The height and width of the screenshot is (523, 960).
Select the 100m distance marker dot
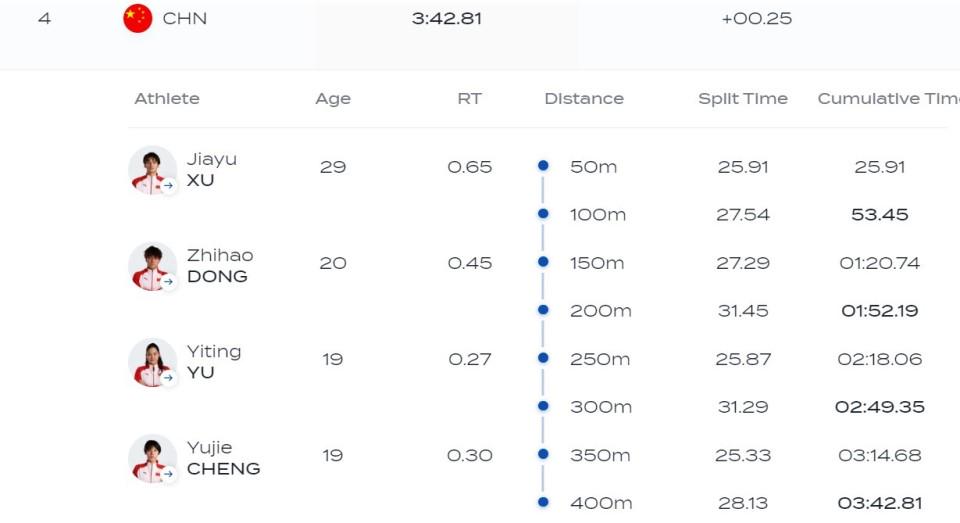[x=543, y=214]
